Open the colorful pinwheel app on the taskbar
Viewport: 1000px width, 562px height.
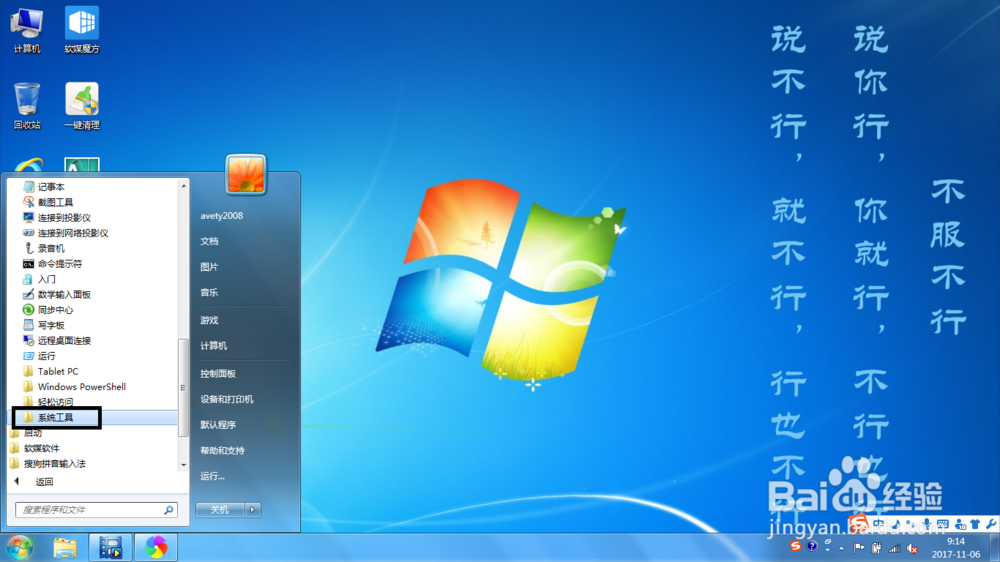(156, 547)
